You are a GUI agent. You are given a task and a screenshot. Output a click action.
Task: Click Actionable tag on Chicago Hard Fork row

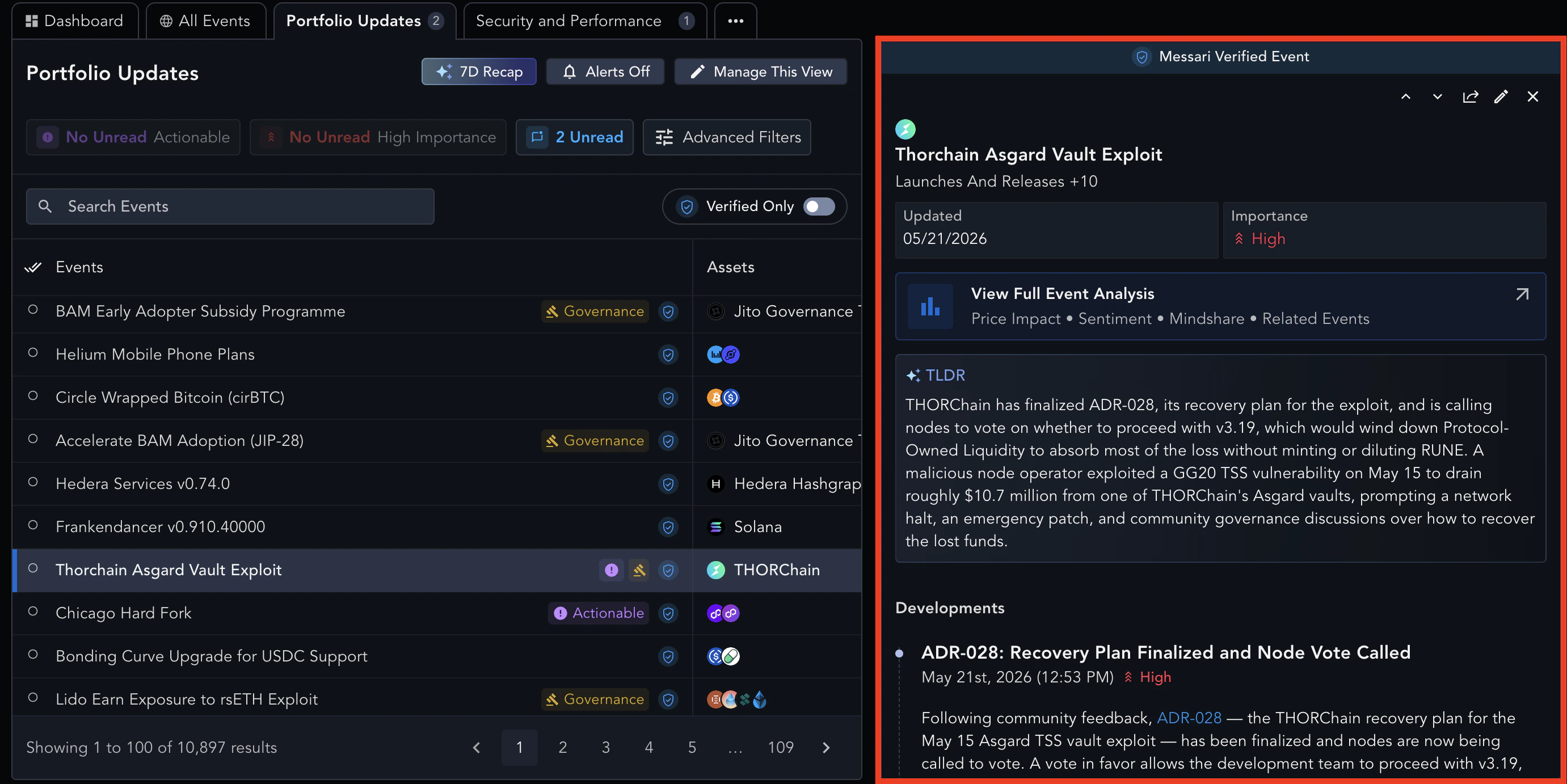(x=599, y=613)
